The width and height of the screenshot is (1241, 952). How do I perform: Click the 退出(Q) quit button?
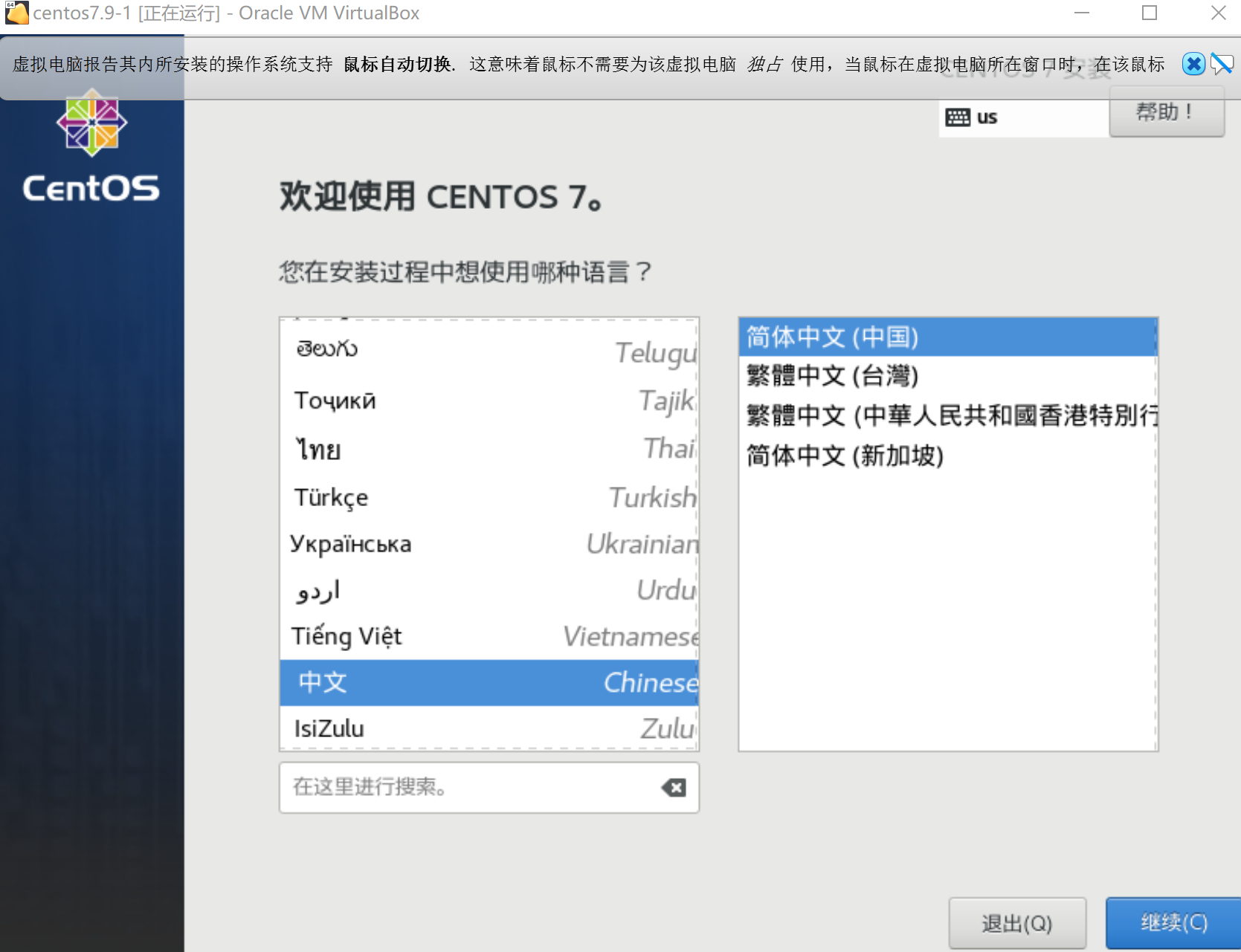pos(1017,922)
